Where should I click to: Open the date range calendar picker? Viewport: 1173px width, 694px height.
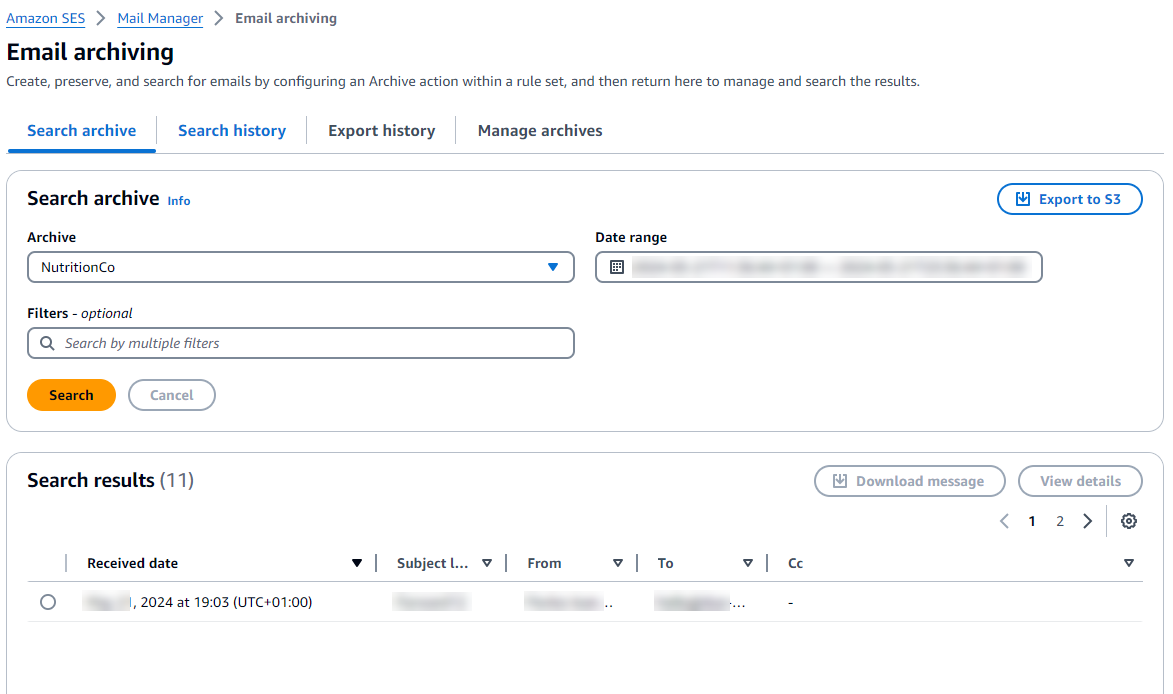click(617, 267)
